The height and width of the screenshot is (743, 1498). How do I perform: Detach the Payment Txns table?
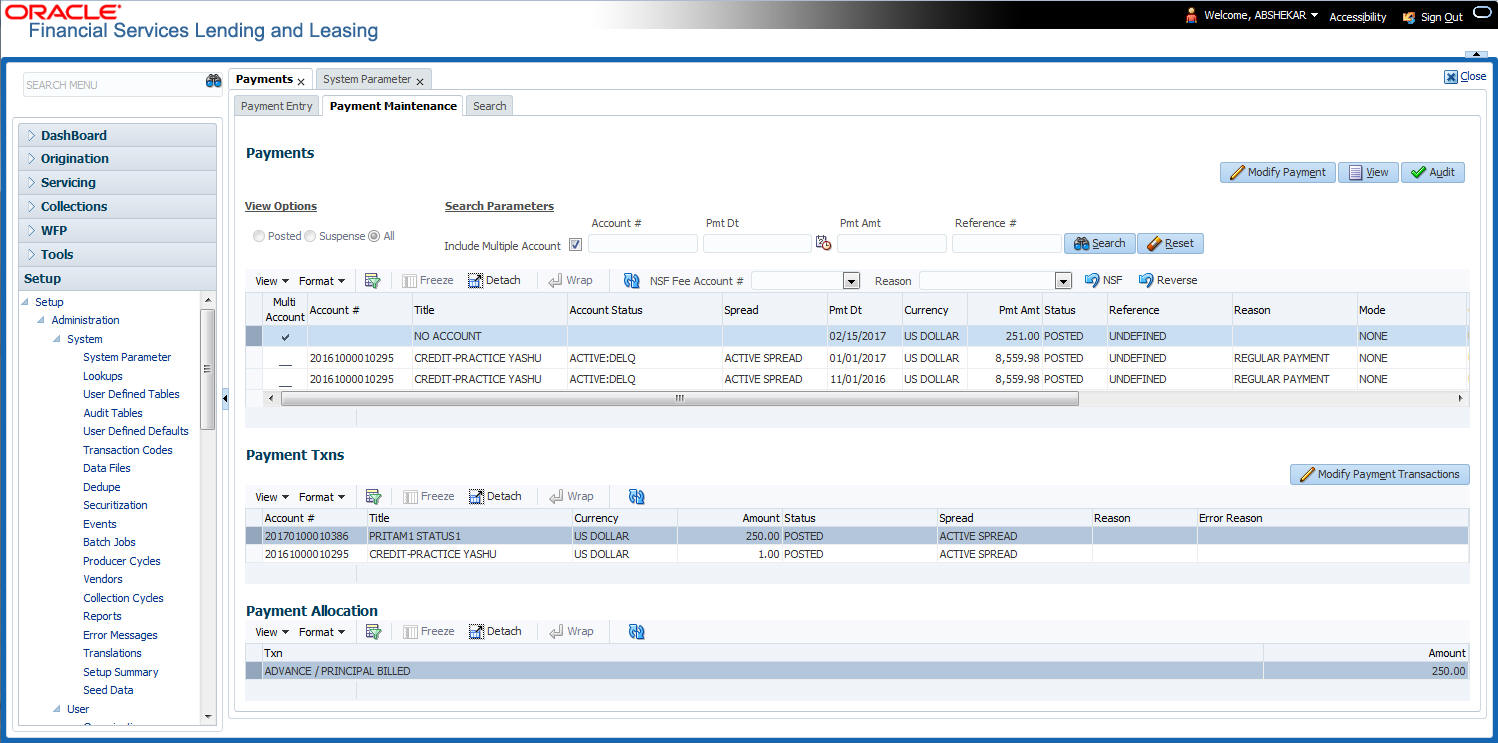495,497
